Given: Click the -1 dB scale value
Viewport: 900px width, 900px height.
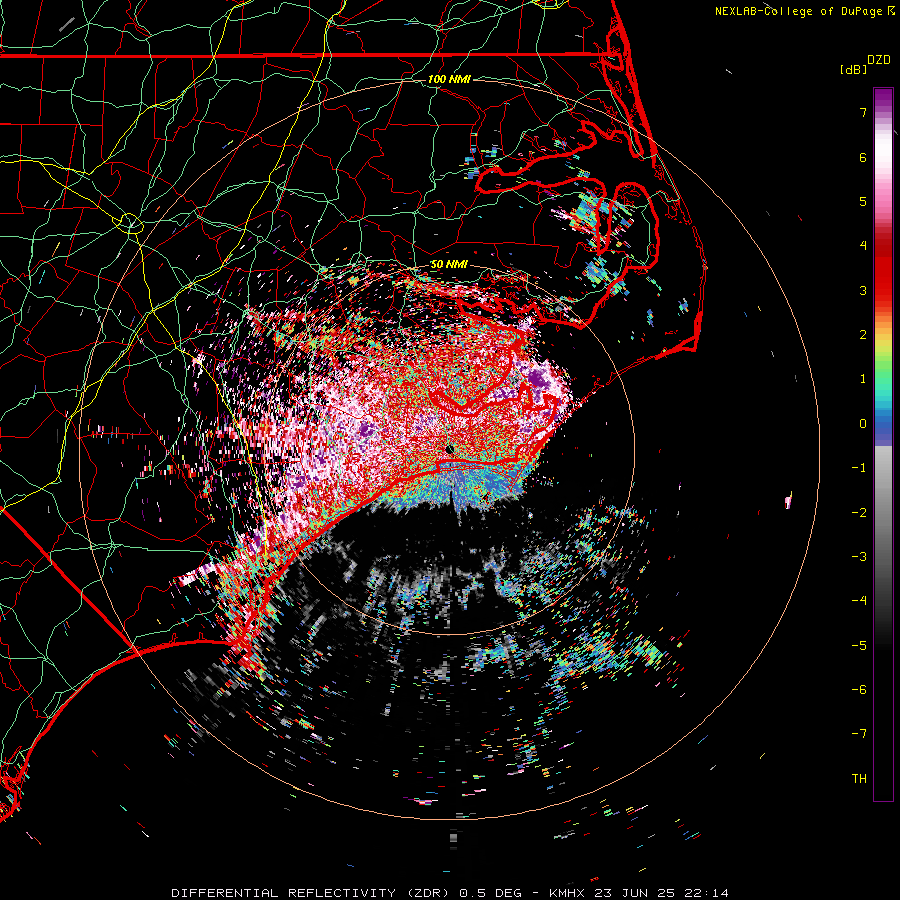Looking at the screenshot, I should tap(859, 468).
